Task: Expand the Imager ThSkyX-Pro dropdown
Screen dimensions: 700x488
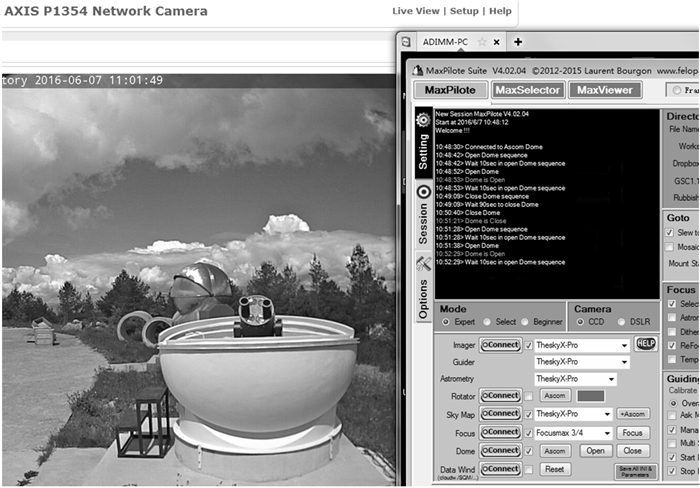Action: click(624, 345)
